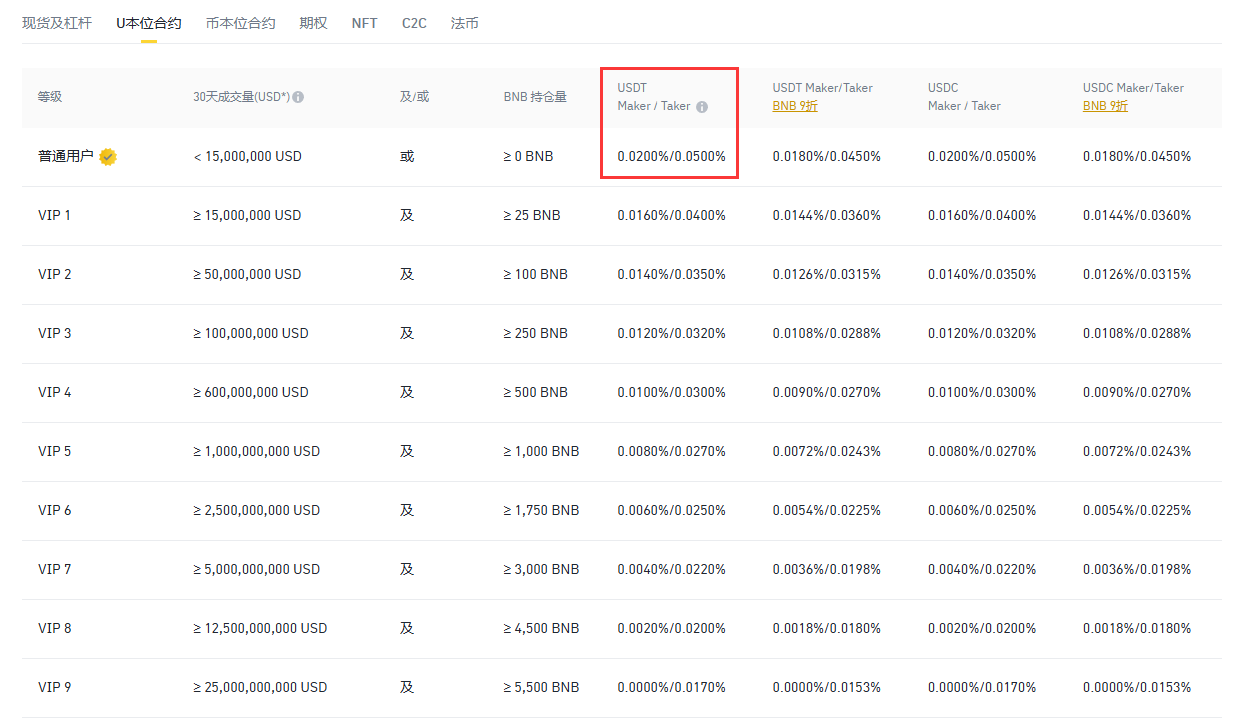Viewport: 1236px width, 718px height.
Task: Click the ≥ 100,000,000 USD volume cell
Action: pos(251,333)
